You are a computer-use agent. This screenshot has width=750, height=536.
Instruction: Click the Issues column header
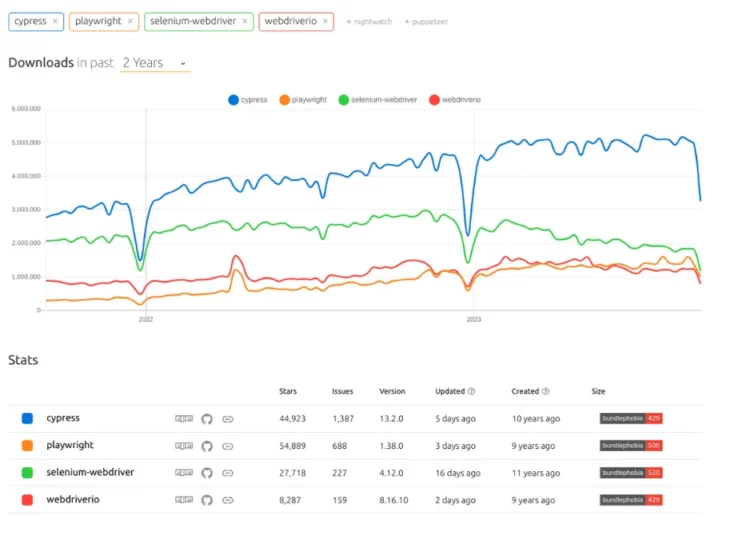click(x=342, y=391)
